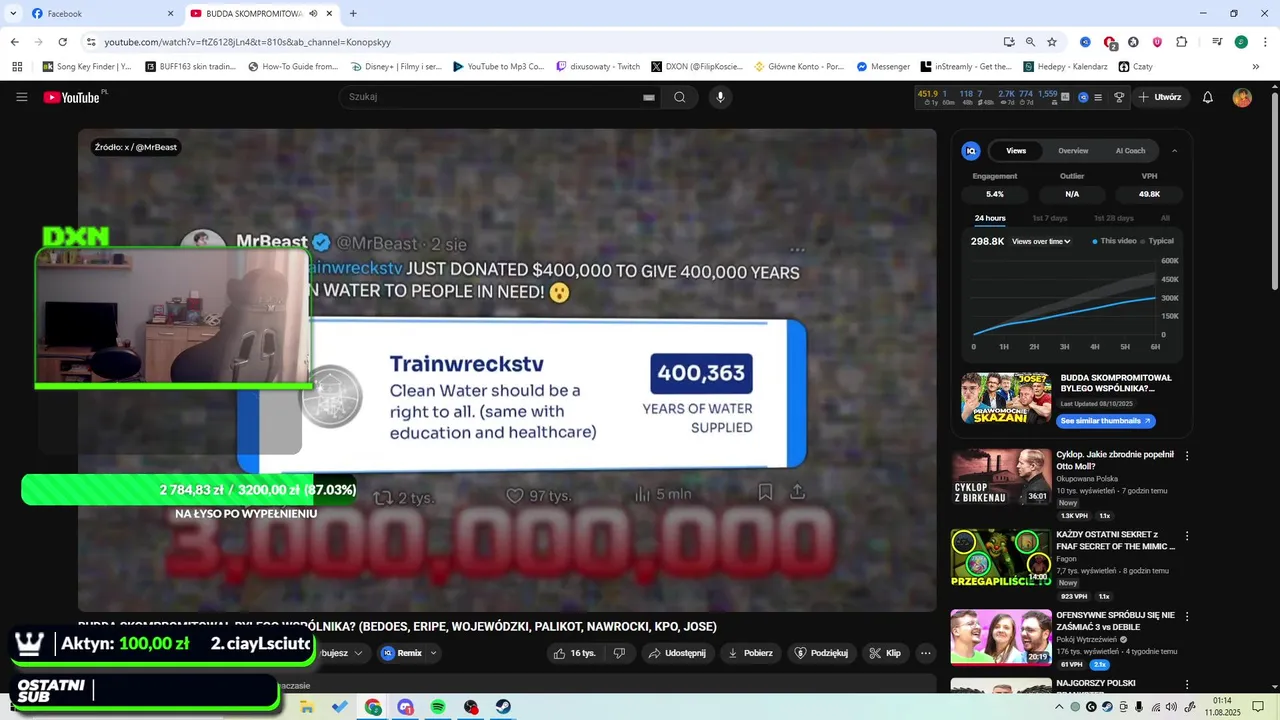Click Udostępnij share button
Image resolution: width=1280 pixels, height=720 pixels.
point(677,653)
